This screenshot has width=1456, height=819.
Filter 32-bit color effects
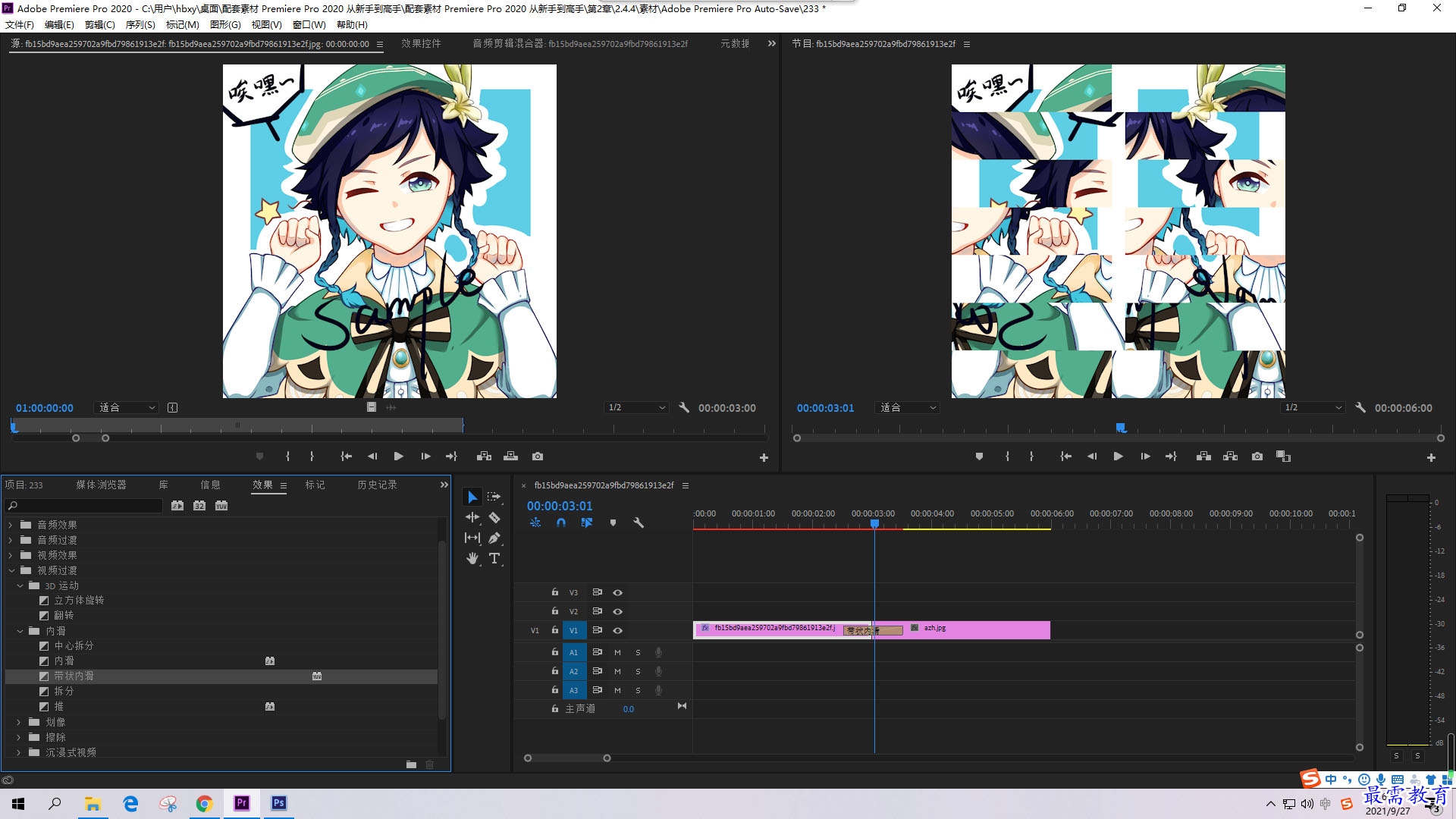coord(199,506)
